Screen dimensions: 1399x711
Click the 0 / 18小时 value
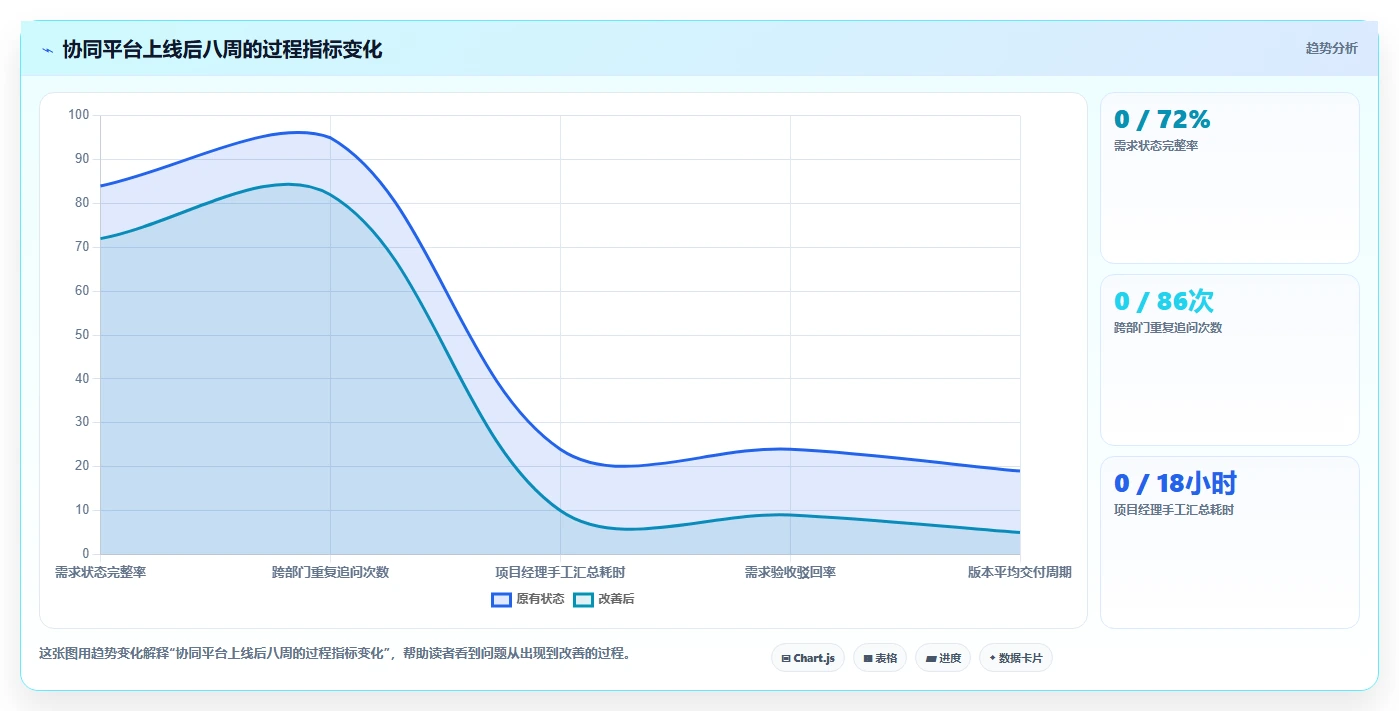pyautogui.click(x=1175, y=484)
